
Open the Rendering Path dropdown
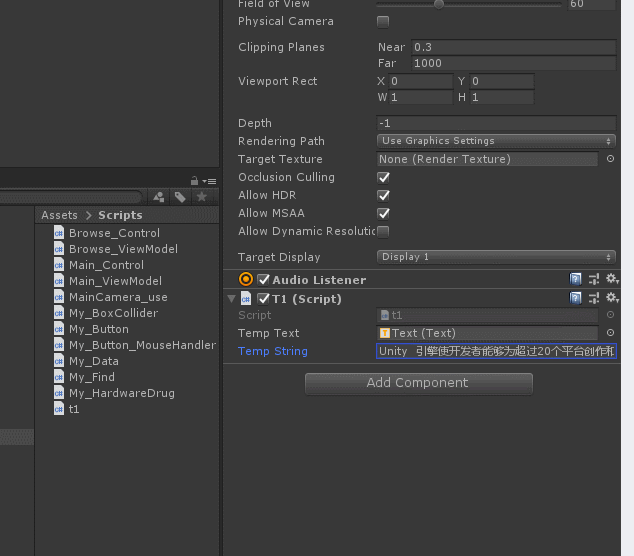point(496,141)
